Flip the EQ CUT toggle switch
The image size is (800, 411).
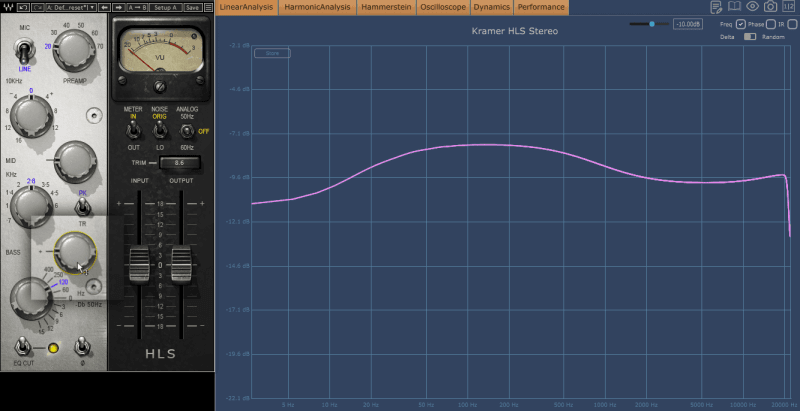pyautogui.click(x=22, y=347)
